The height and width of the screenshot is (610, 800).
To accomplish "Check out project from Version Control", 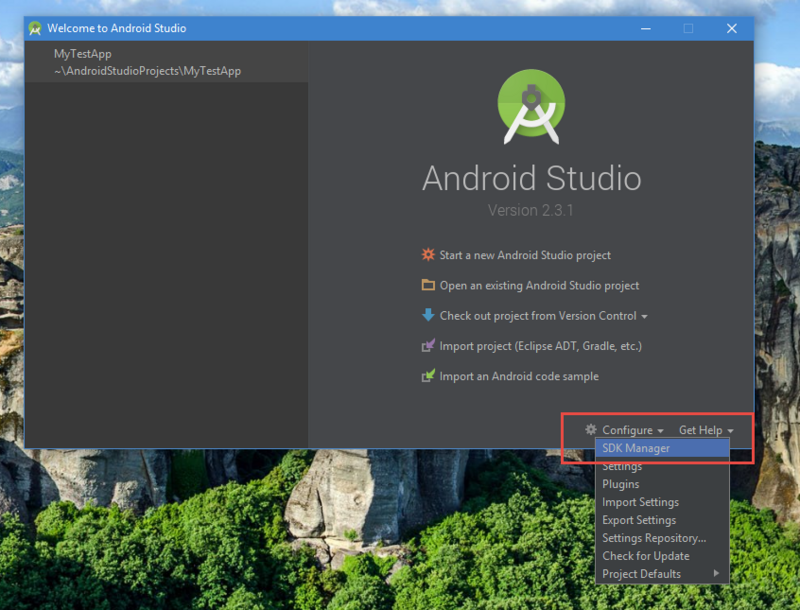I will (x=538, y=316).
